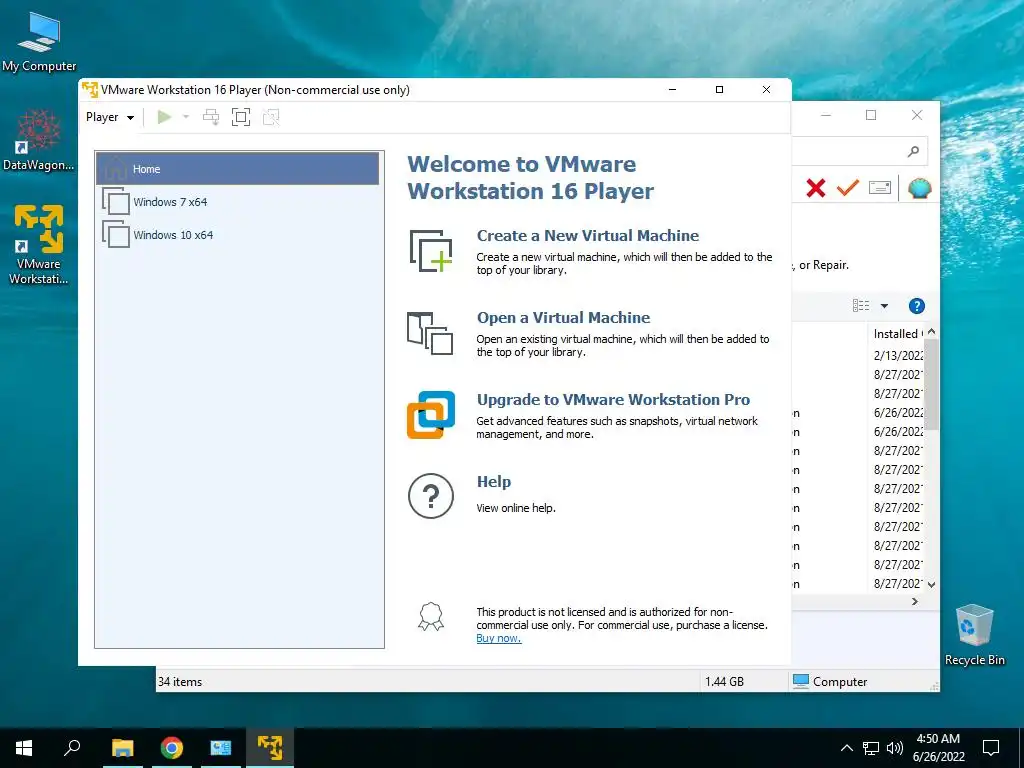1024x768 pixels.
Task: Open Google Chrome from the taskbar
Action: (172, 748)
